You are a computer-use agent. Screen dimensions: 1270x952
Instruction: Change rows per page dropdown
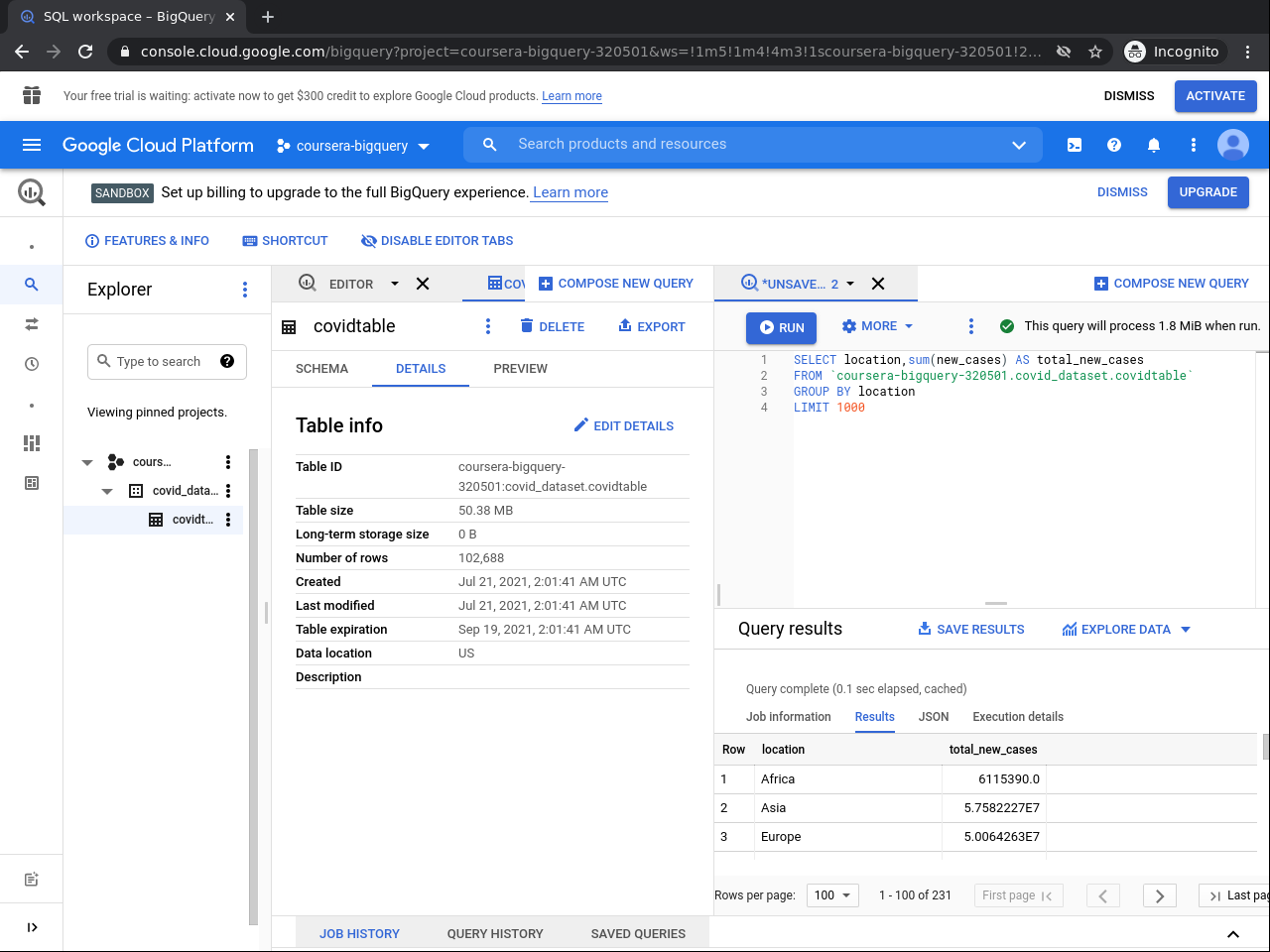click(x=832, y=895)
